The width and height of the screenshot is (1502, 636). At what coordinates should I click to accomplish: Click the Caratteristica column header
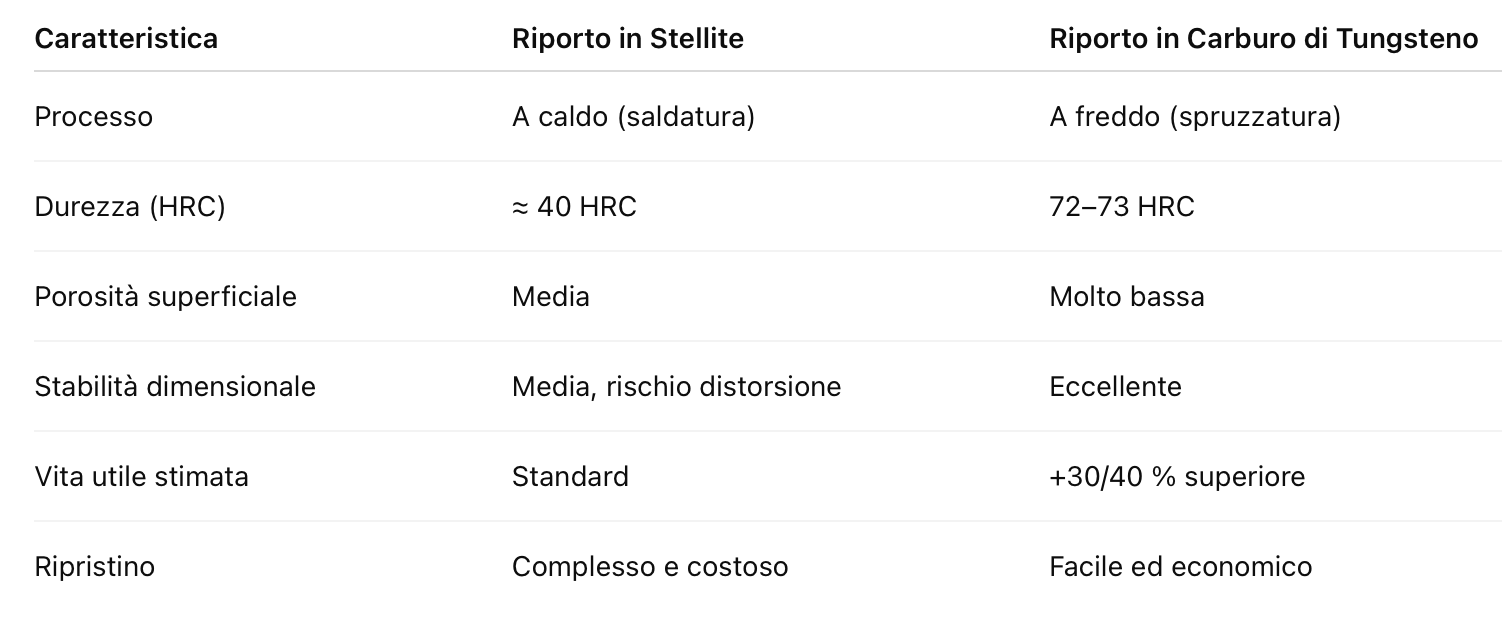click(126, 39)
